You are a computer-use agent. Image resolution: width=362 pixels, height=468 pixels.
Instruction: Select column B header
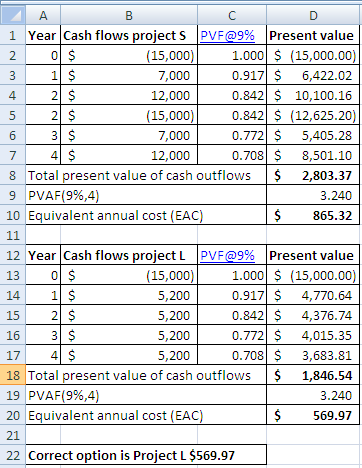click(129, 15)
